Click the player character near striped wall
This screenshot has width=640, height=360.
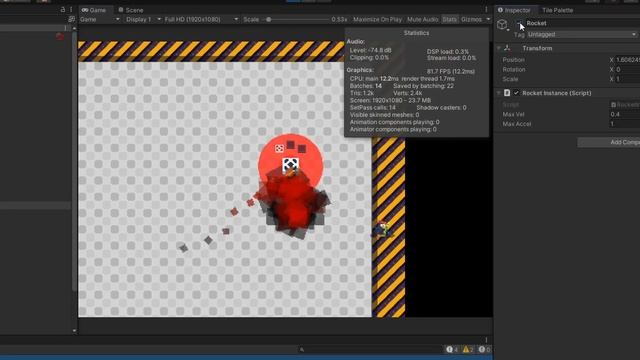381,229
